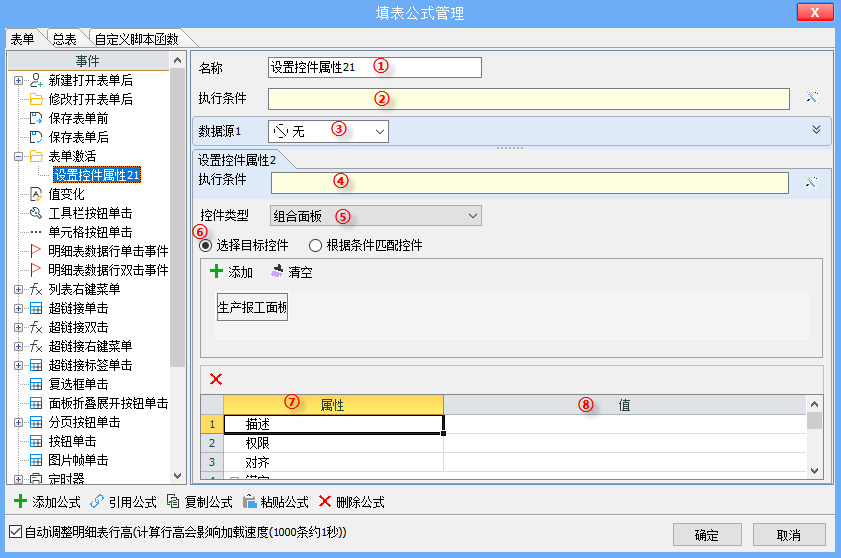Switch to 表单 tab
This screenshot has height=558, width=841.
click(23, 39)
